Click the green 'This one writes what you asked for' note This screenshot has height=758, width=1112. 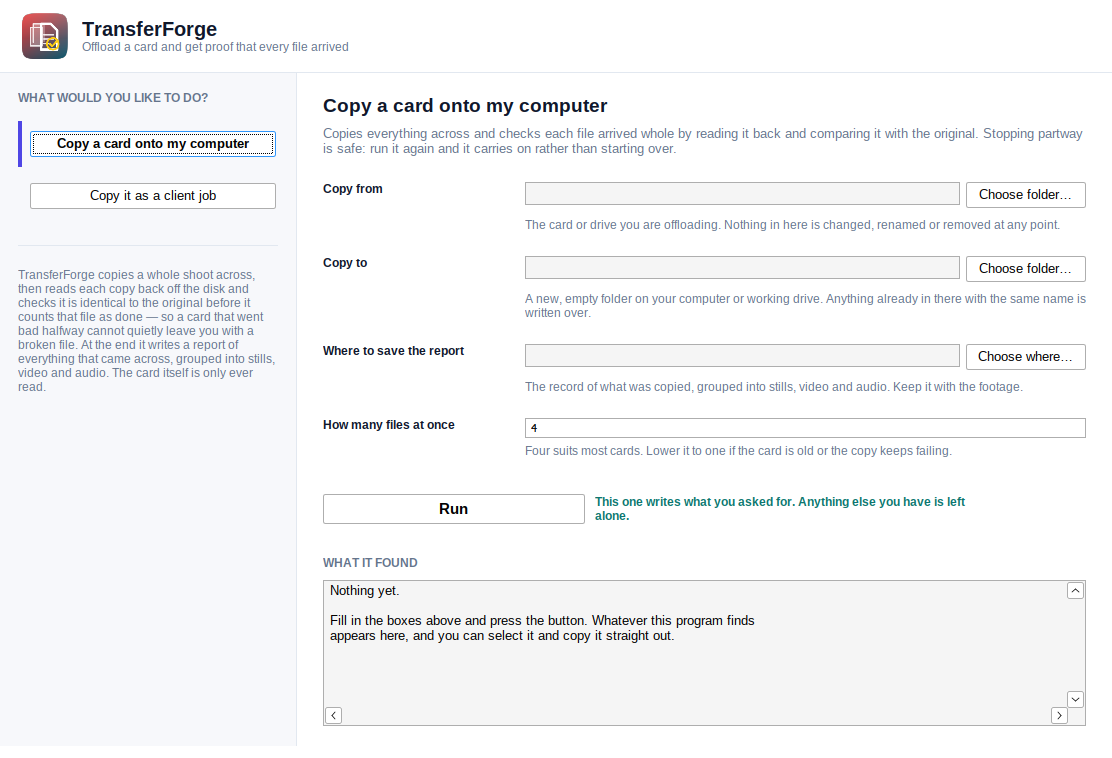(x=779, y=509)
